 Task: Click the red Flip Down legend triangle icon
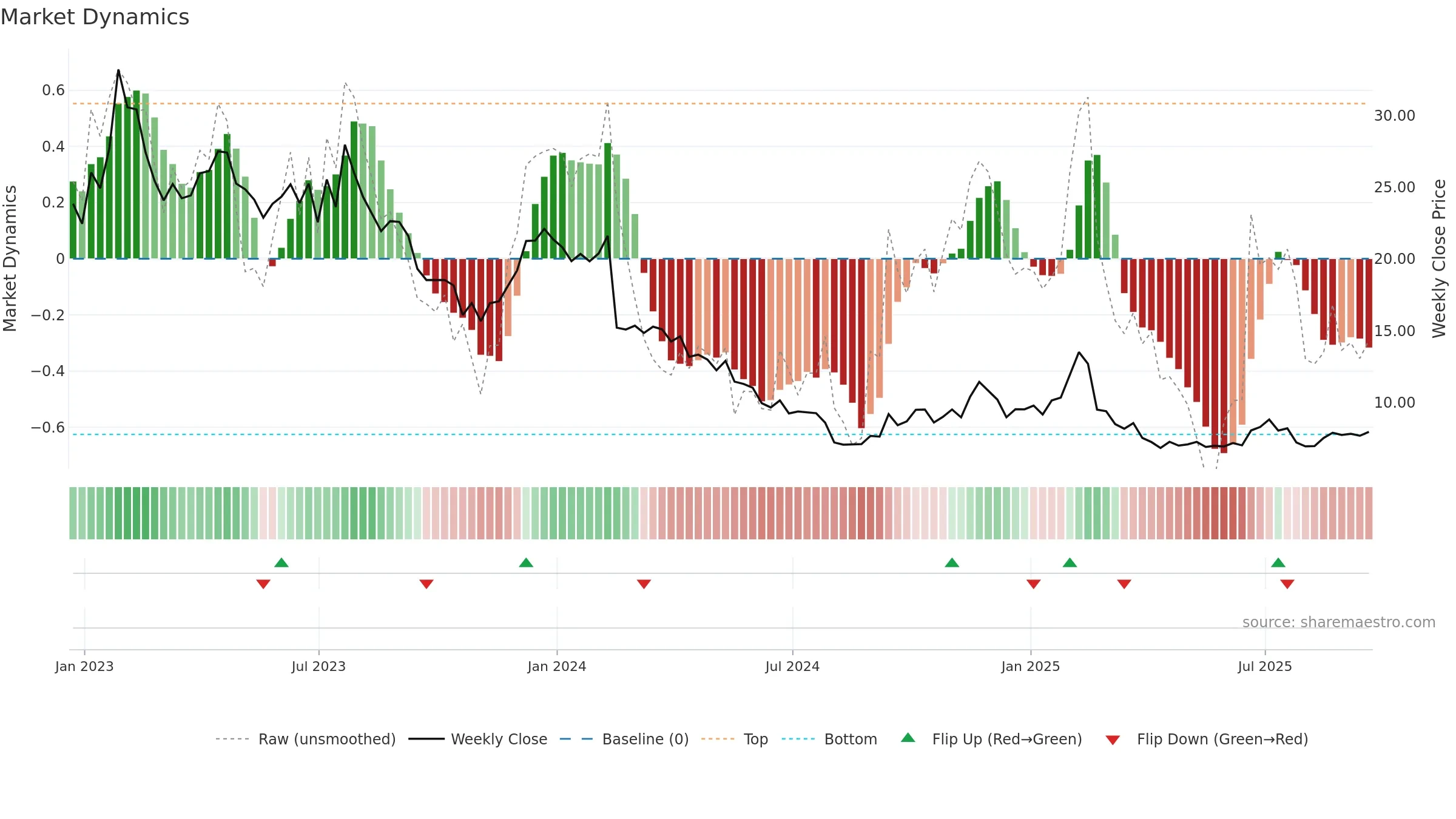pyautogui.click(x=1113, y=740)
